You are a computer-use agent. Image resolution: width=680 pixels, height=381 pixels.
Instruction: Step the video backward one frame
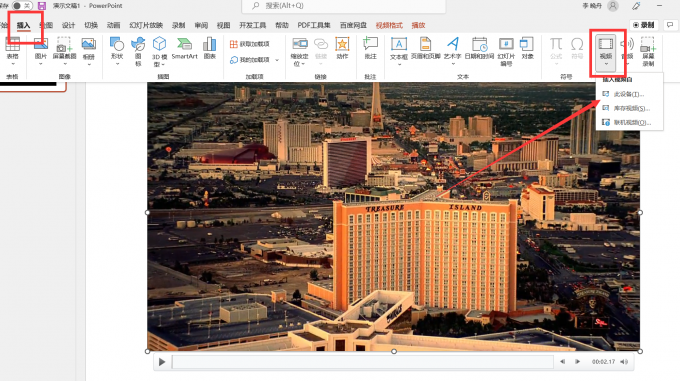(x=562, y=361)
